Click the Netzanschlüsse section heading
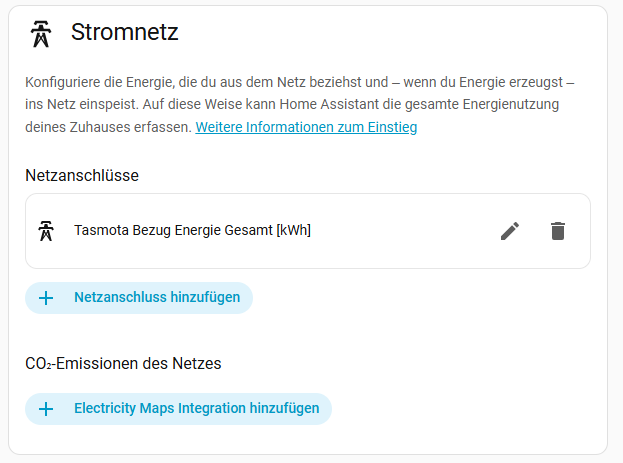The image size is (623, 463). pyautogui.click(x=82, y=175)
